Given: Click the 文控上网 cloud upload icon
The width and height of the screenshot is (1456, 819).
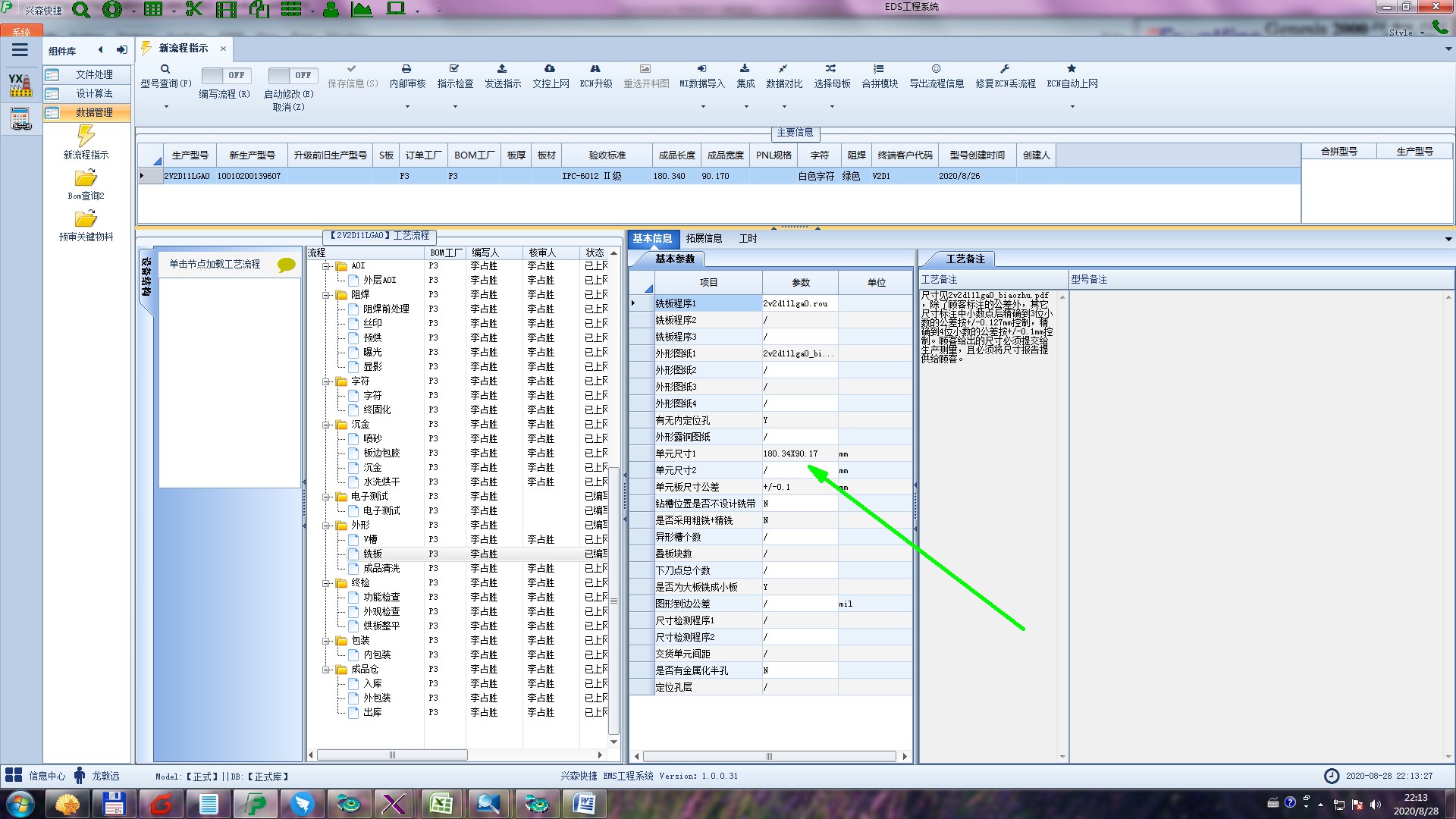Looking at the screenshot, I should point(550,69).
